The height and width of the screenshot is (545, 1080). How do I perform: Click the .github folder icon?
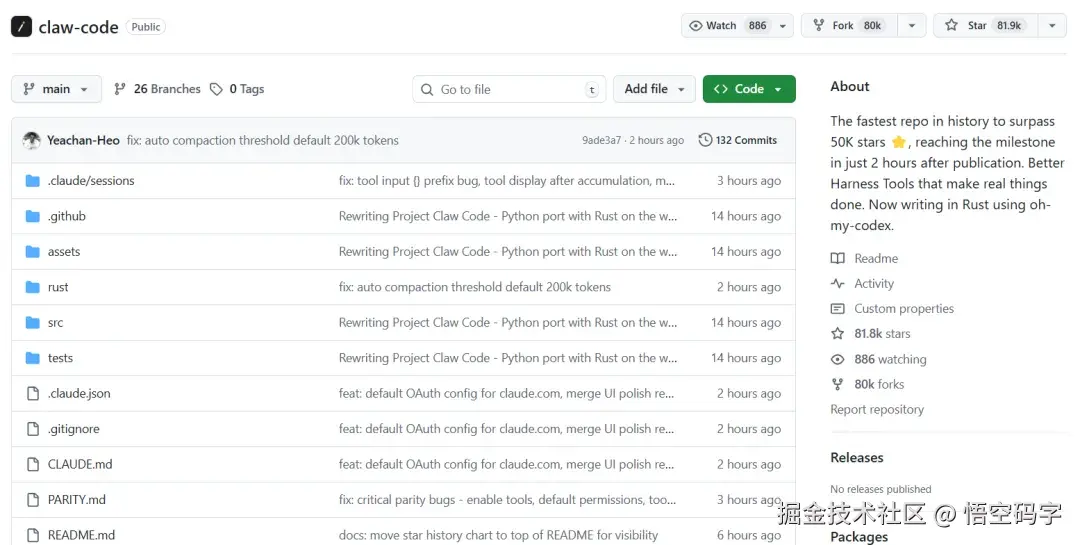pyautogui.click(x=32, y=216)
